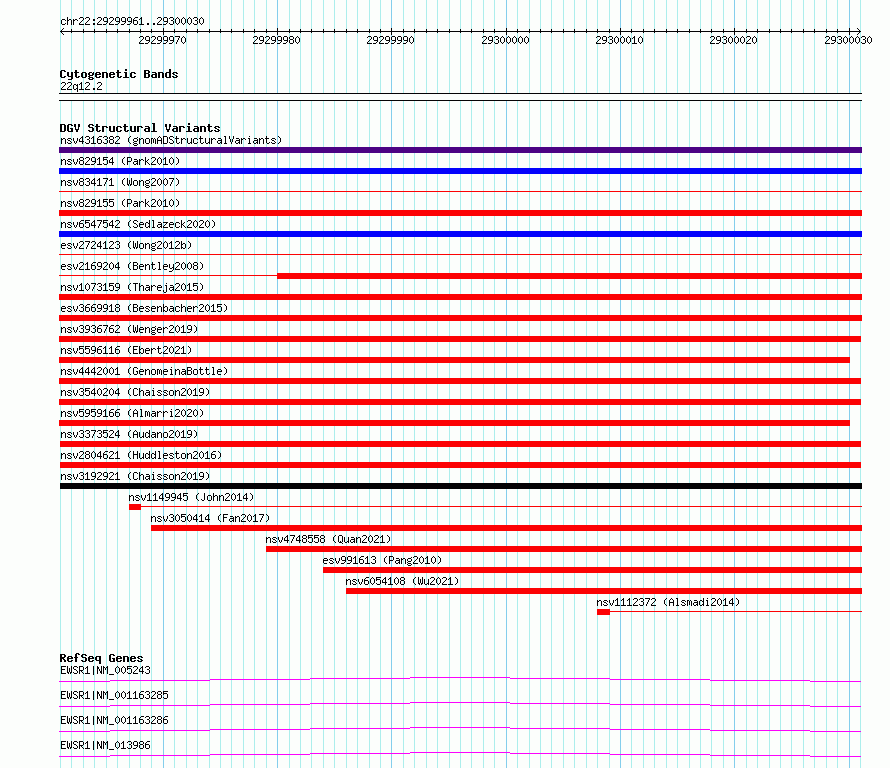890x768 pixels.
Task: Click the nsv829155 (Park2010) variant label
Action: (x=120, y=203)
